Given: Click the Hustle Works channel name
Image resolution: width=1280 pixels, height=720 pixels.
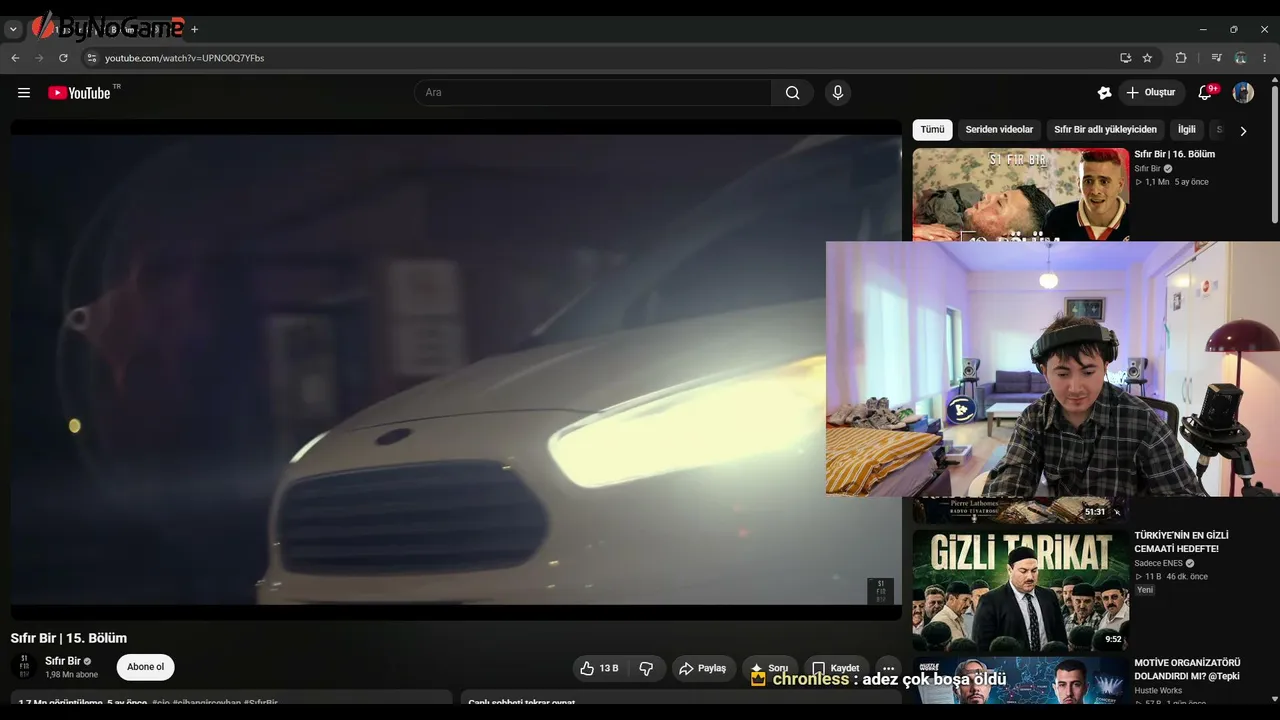Looking at the screenshot, I should pos(1158,690).
